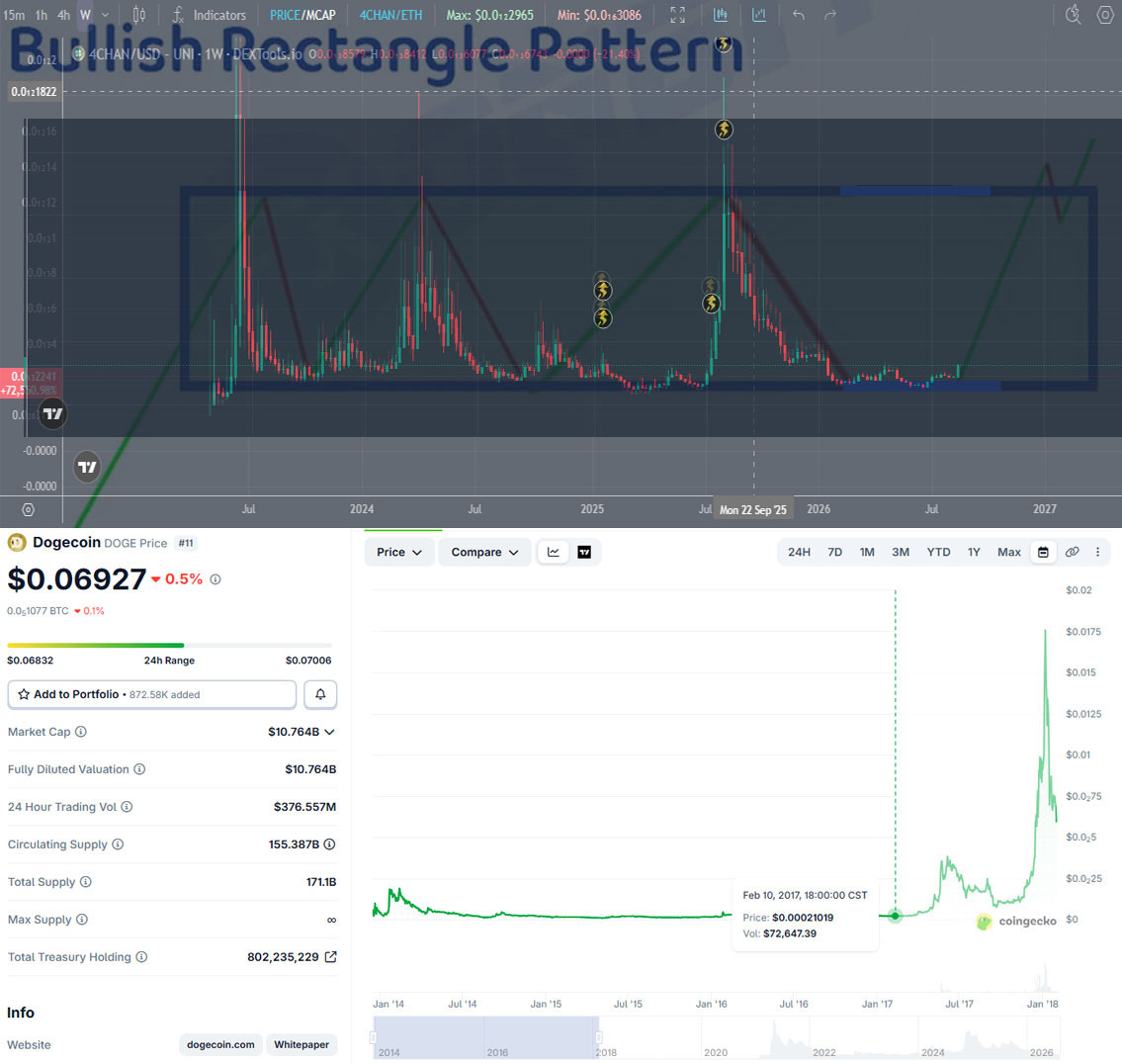
Task: Toggle the 4CHAN/ETH pair display
Action: (x=390, y=14)
